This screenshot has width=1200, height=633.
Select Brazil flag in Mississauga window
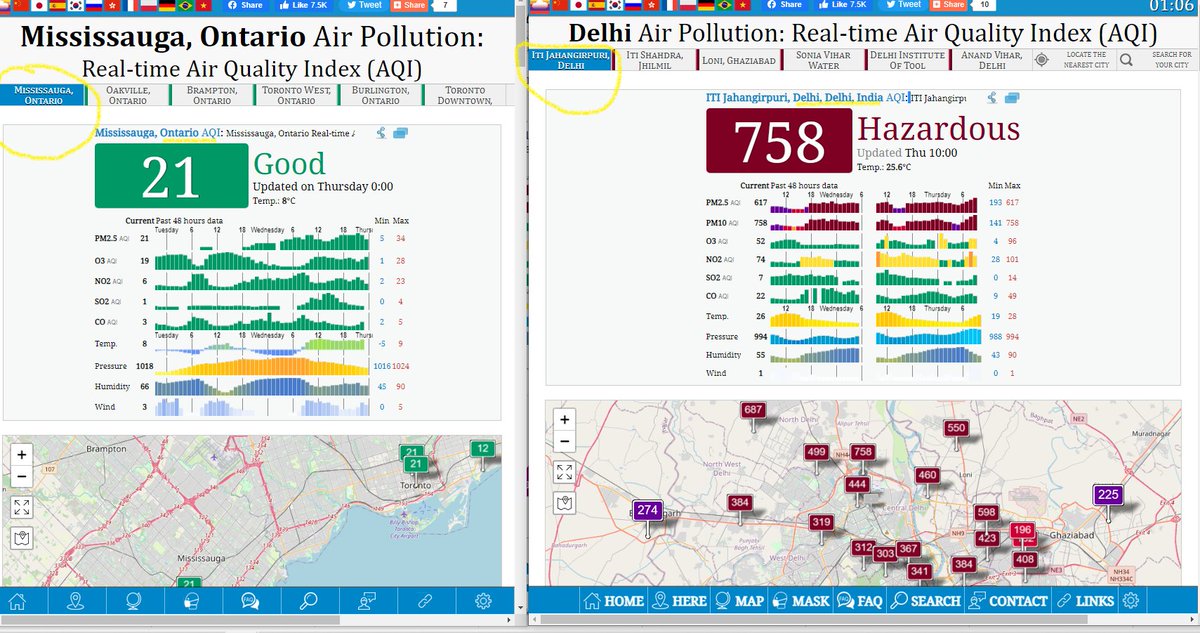tap(185, 5)
